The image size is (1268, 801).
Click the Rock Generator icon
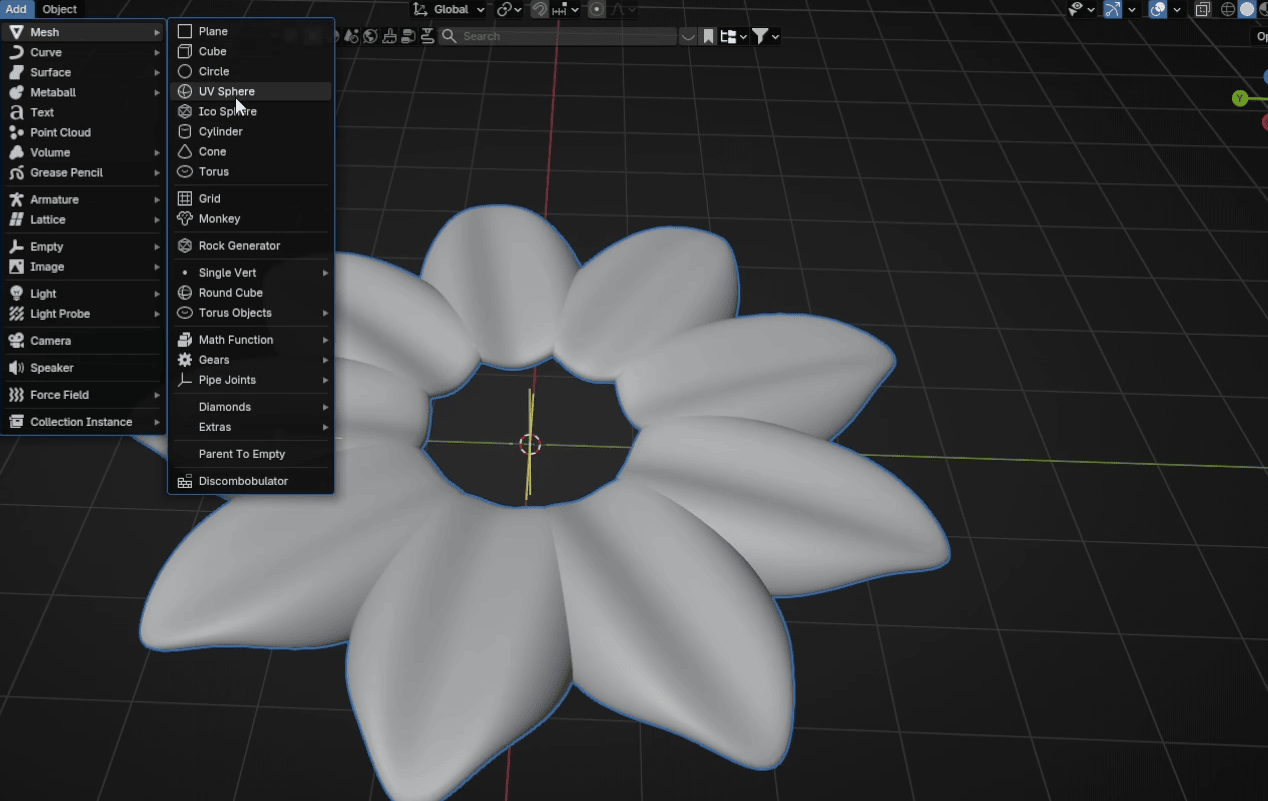tap(185, 246)
